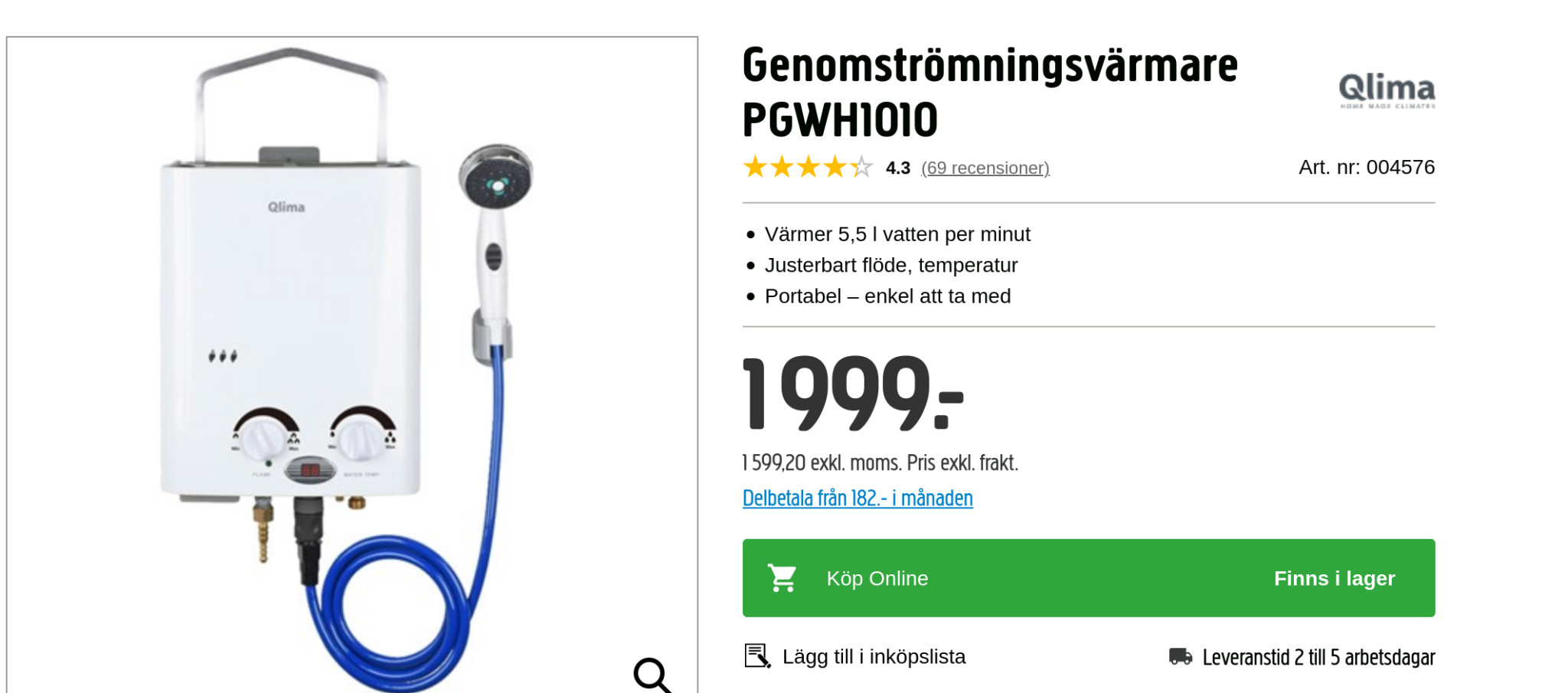The width and height of the screenshot is (1568, 693).
Task: Select Lägg till i inköpslista text
Action: [874, 656]
